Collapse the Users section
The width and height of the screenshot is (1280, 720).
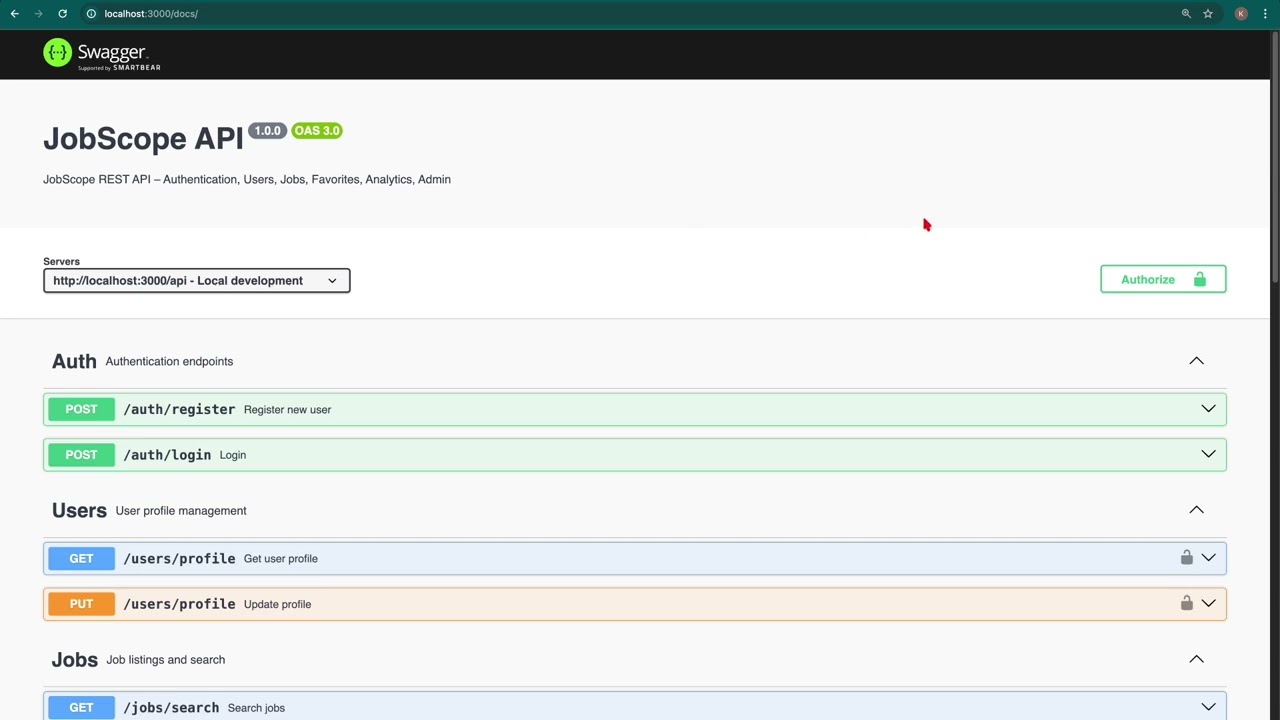click(1196, 510)
